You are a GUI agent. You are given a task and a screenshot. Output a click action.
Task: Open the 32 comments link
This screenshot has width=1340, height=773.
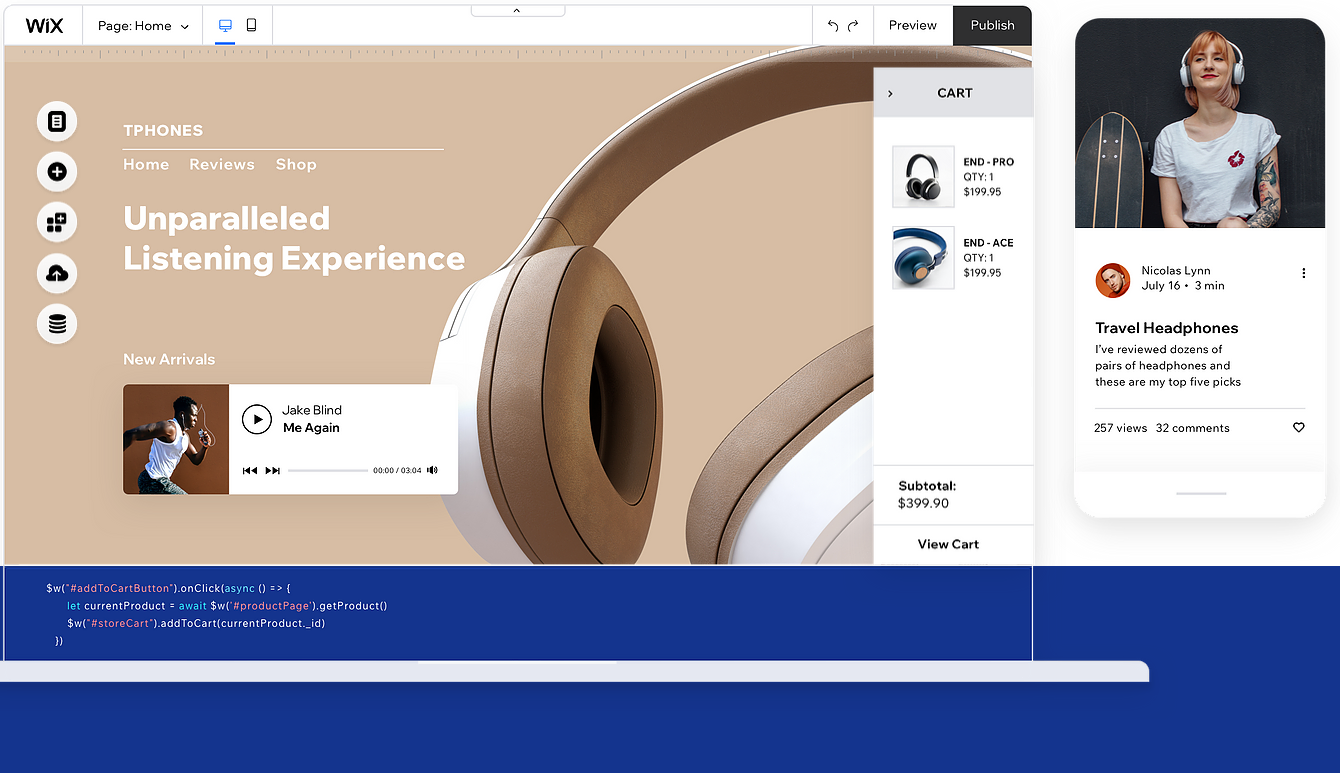[x=1193, y=428]
